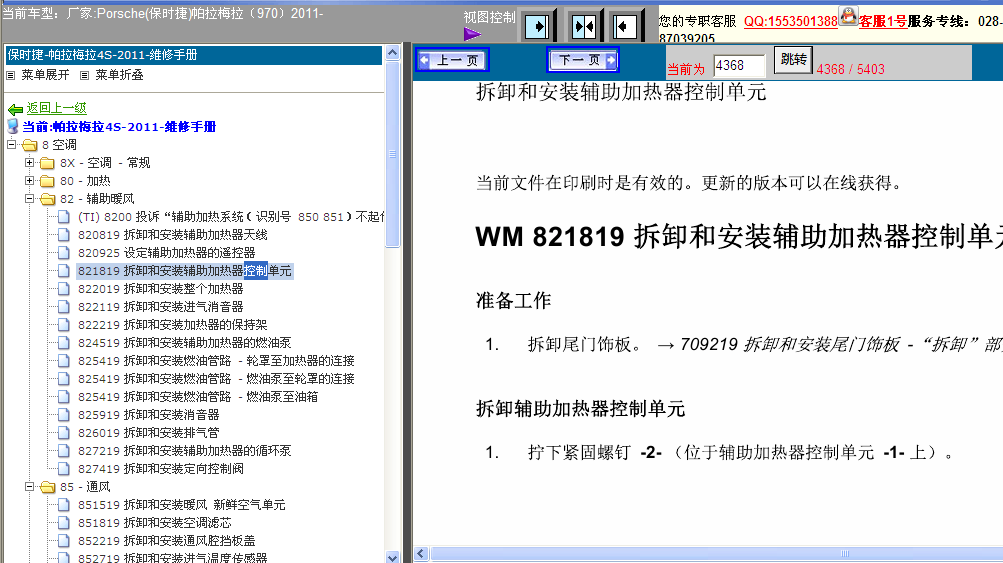1003x563 pixels.
Task: Click the 跳转 jump button
Action: click(793, 59)
